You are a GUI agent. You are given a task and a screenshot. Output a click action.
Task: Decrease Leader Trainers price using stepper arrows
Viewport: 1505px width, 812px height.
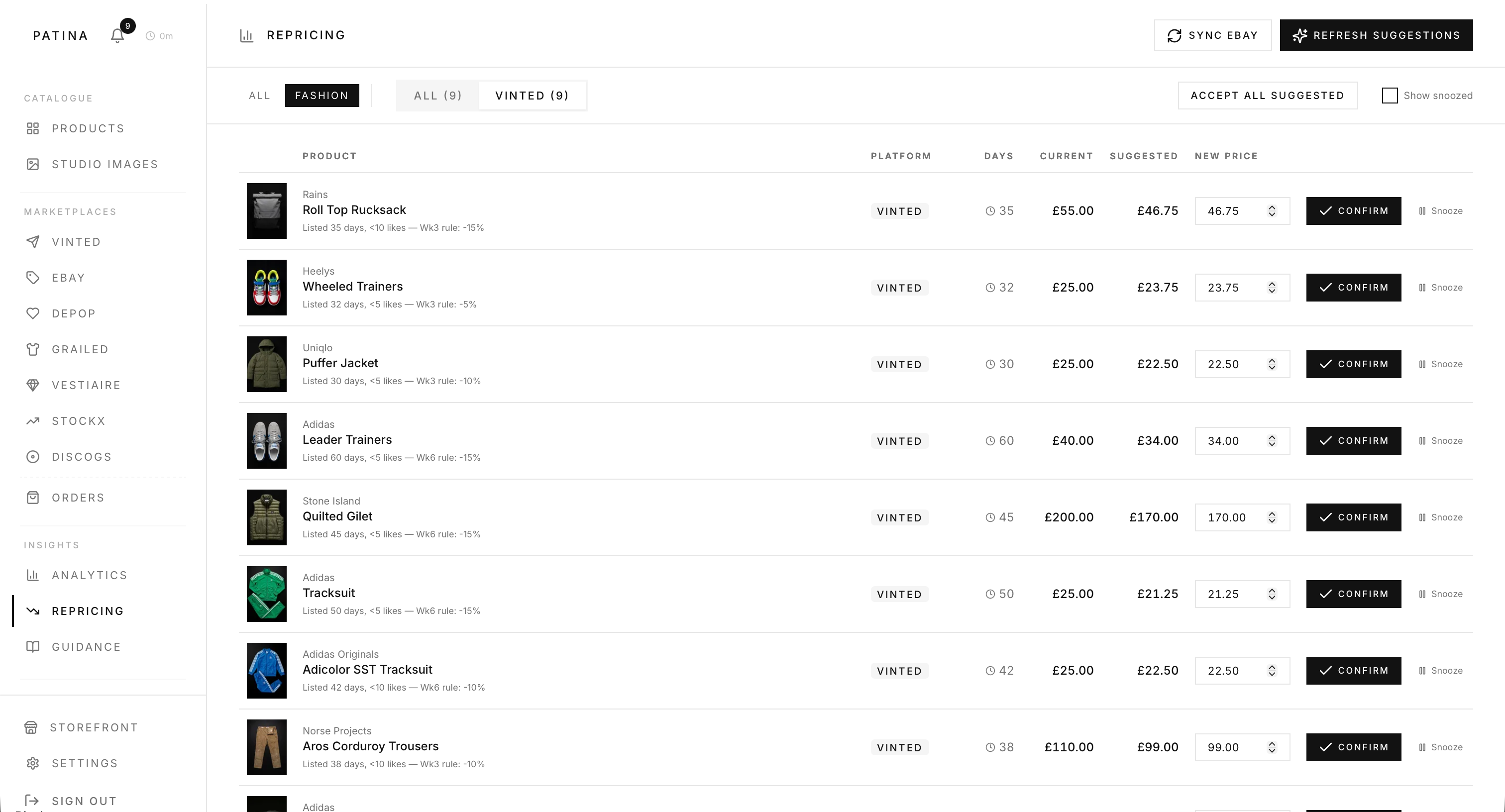point(1273,444)
